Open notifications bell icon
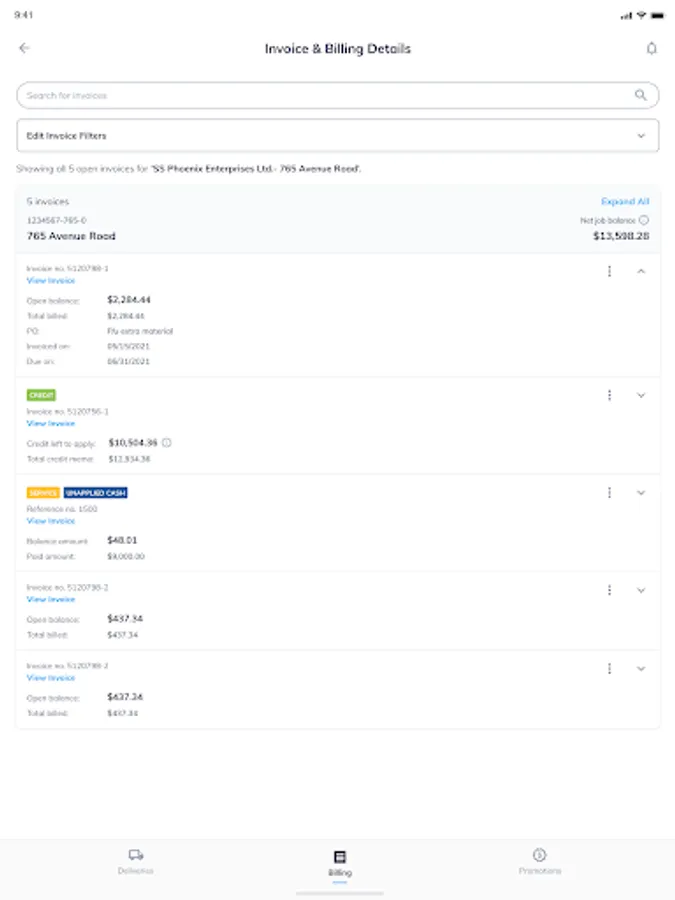Screen dimensions: 675x900 652,48
